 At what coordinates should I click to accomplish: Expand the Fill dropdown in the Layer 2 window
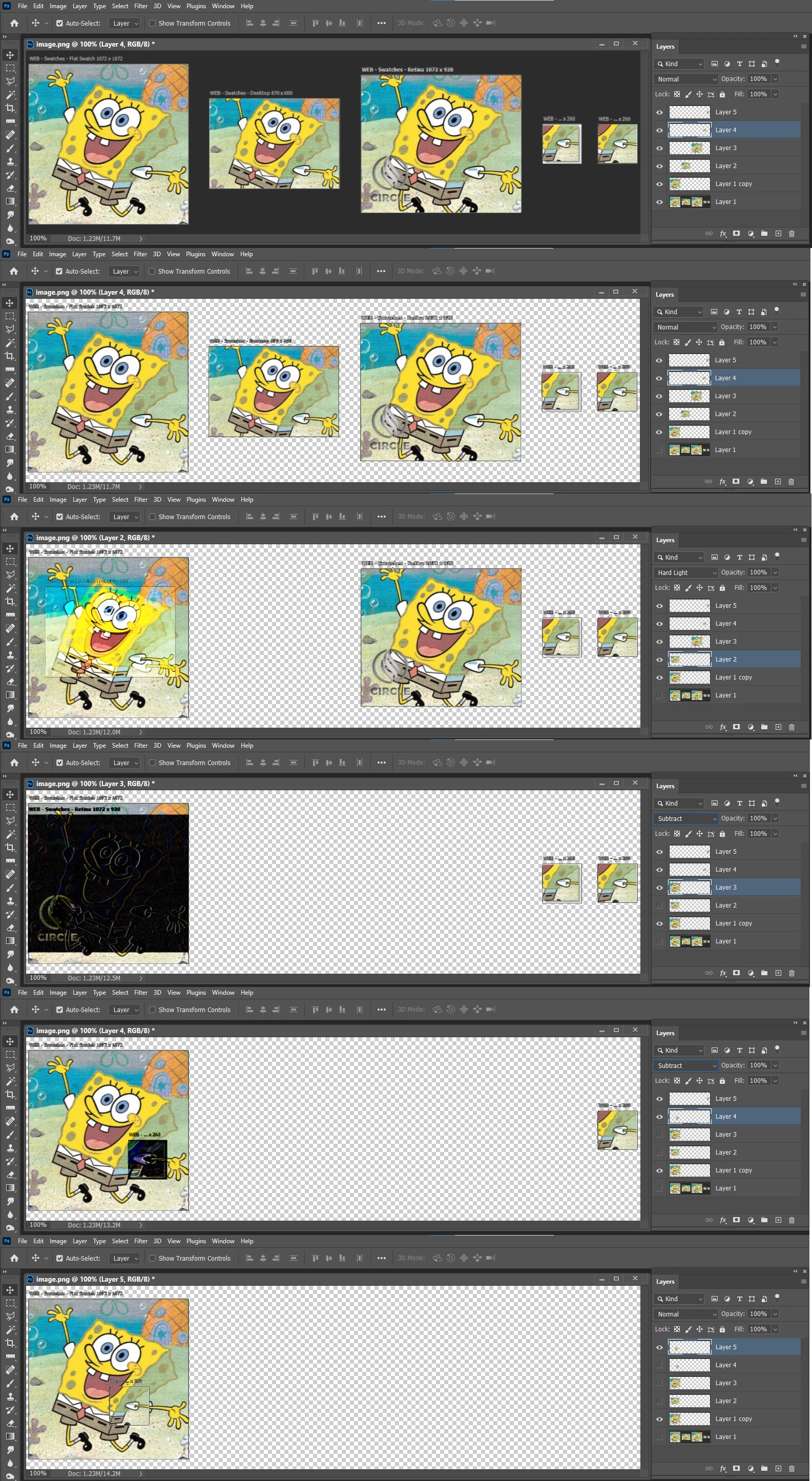(x=775, y=588)
